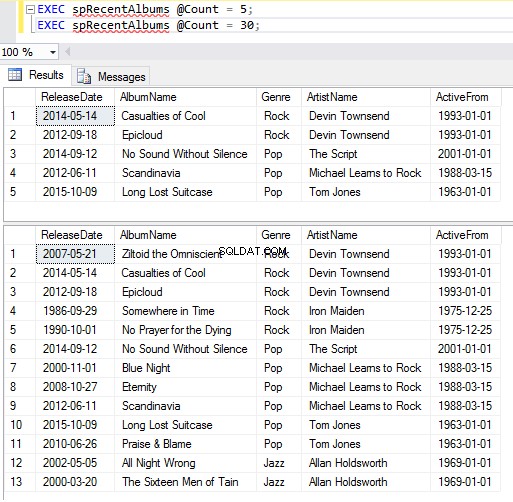Click the horizontal scroll left arrow

68,52
